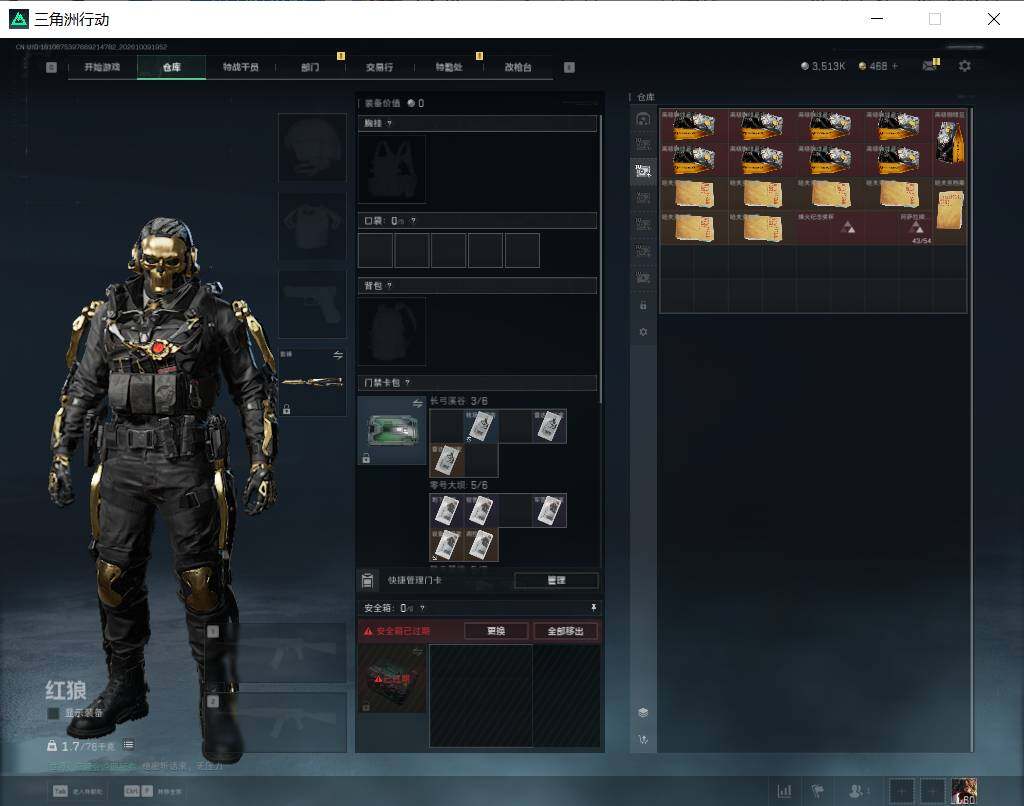
Task: Click the stacked layers icon below the warehouse
Action: coord(643,713)
